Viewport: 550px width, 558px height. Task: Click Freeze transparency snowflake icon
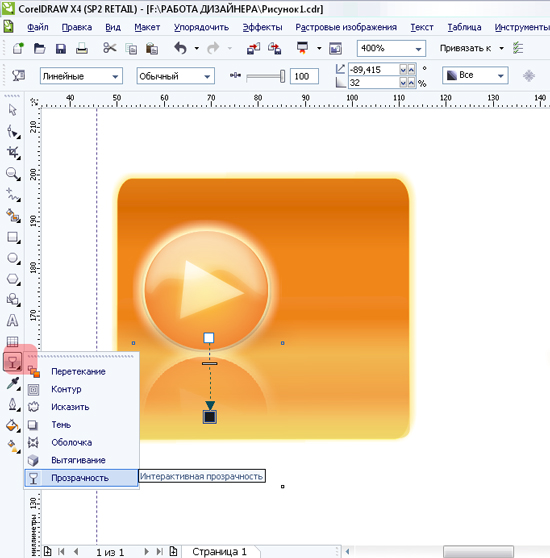[x=529, y=76]
